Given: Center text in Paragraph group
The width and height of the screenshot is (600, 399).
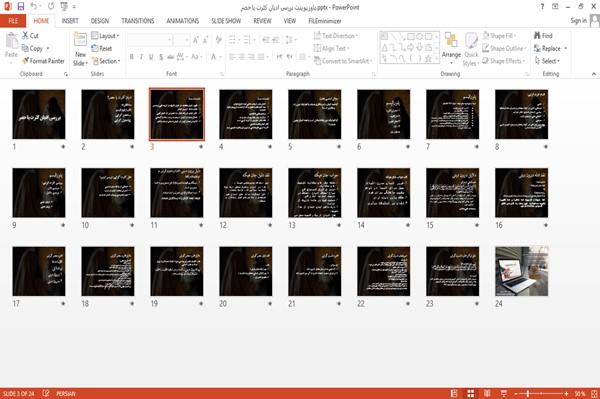Looking at the screenshot, I should tap(242, 57).
